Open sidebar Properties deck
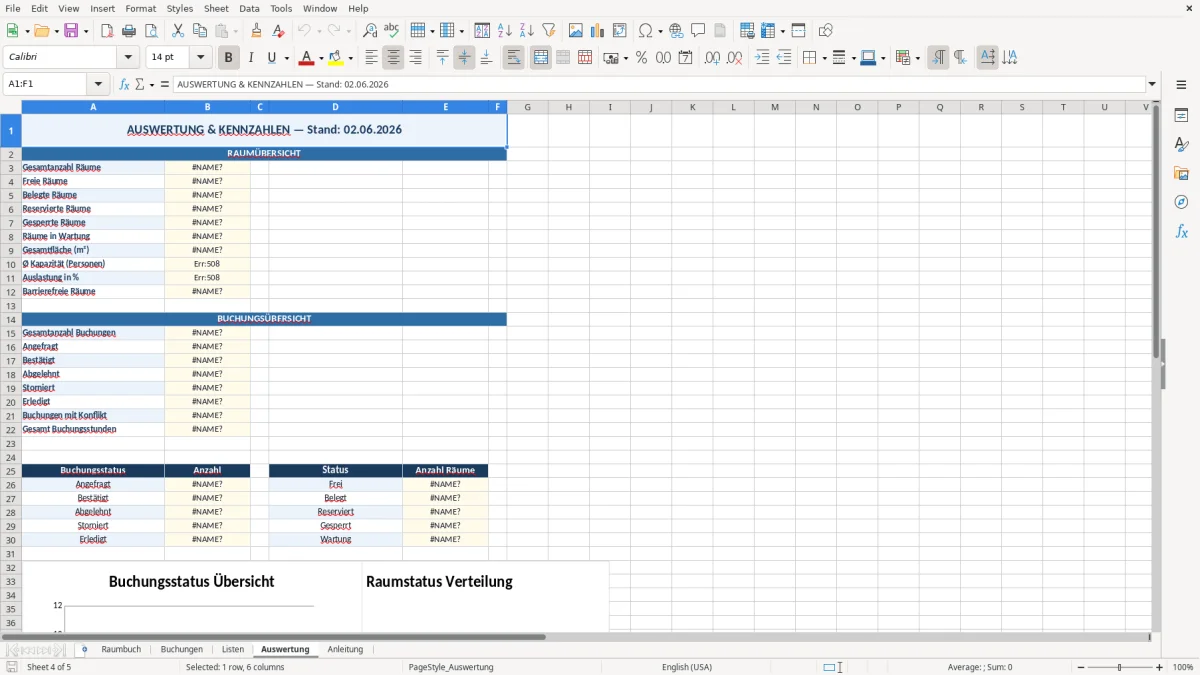 tap(1181, 116)
